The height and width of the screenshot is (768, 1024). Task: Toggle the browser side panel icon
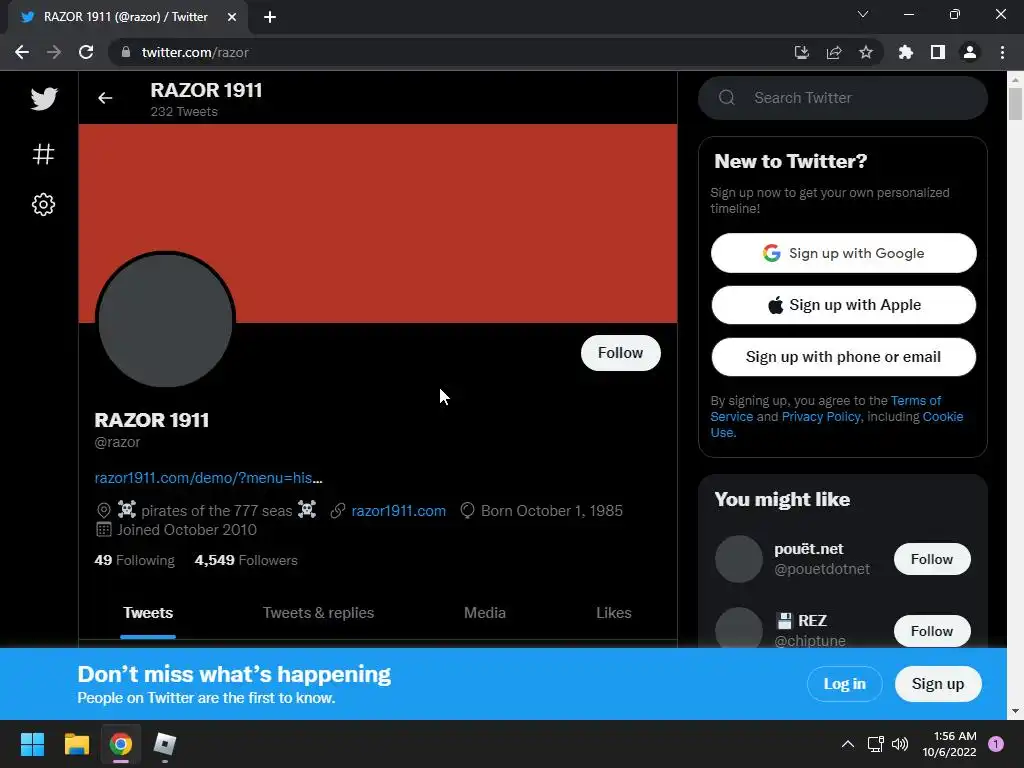938,52
